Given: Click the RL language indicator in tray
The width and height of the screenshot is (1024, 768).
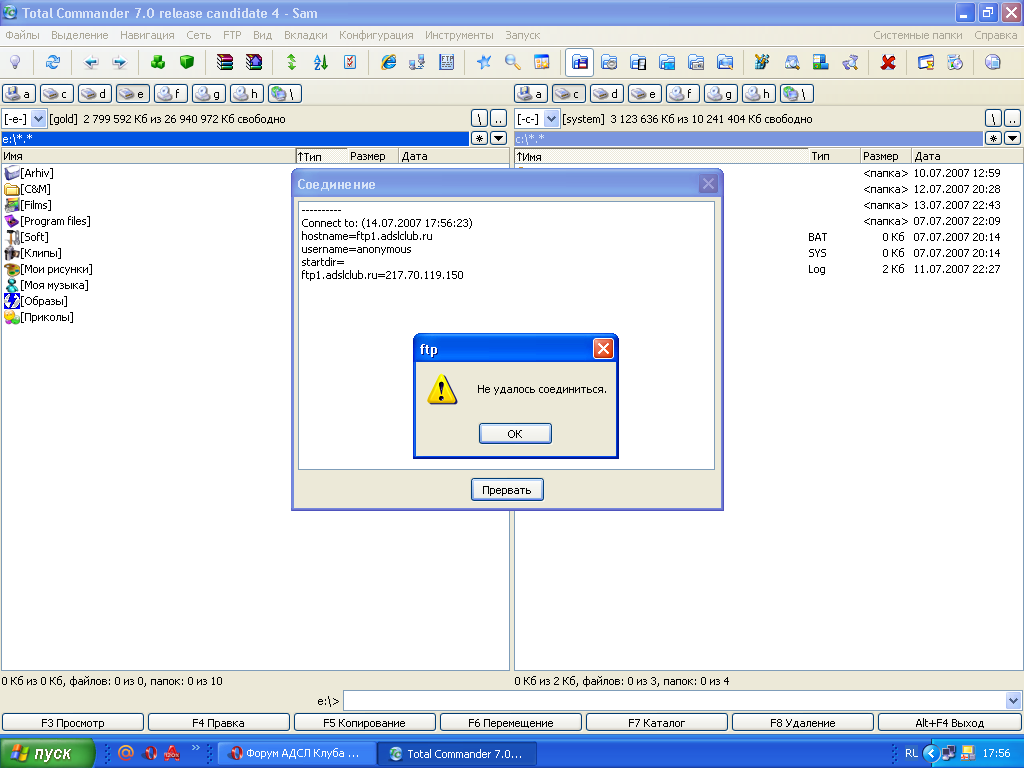Looking at the screenshot, I should point(911,753).
